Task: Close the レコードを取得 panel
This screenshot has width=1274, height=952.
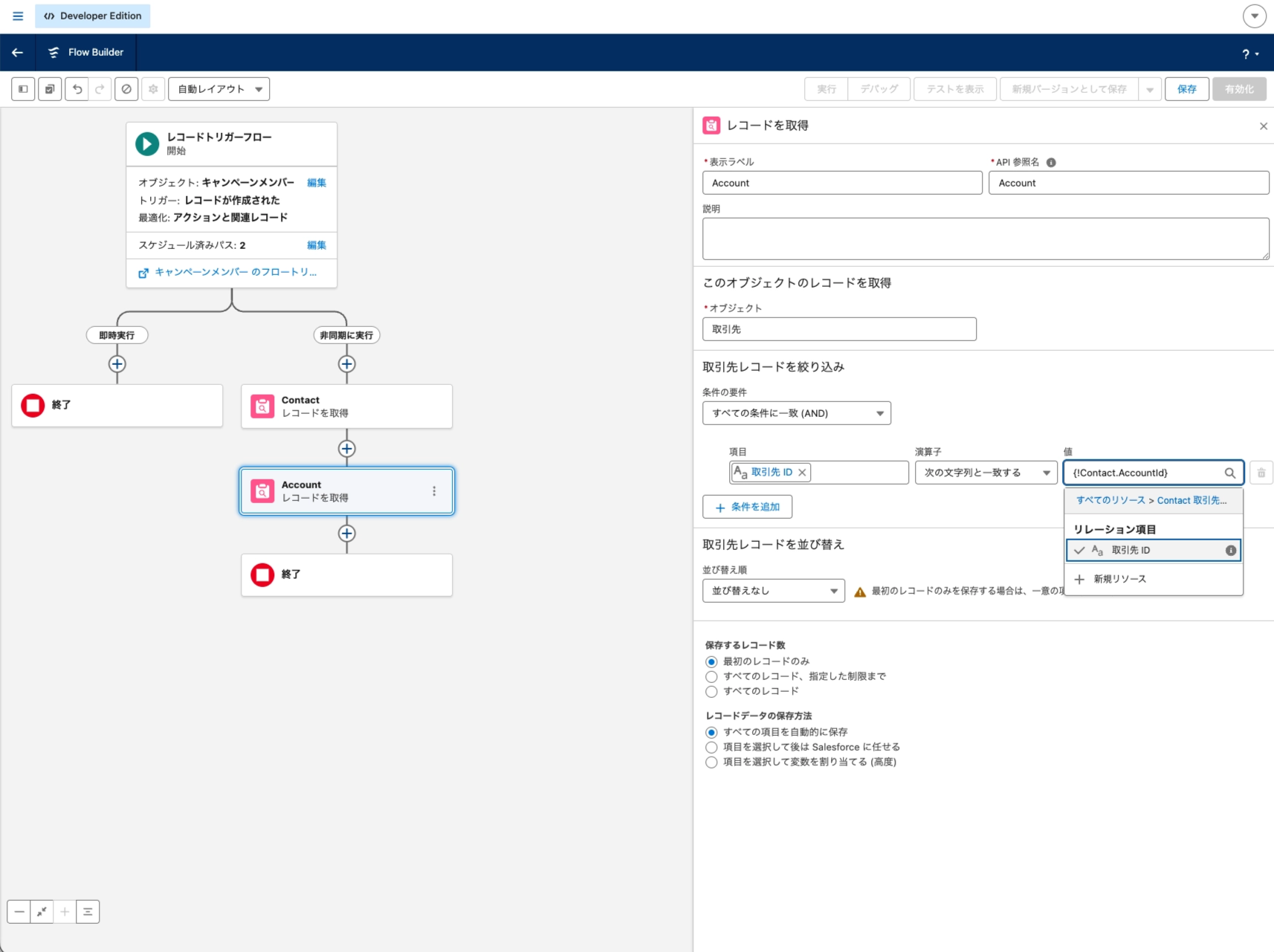Action: 1263,126
